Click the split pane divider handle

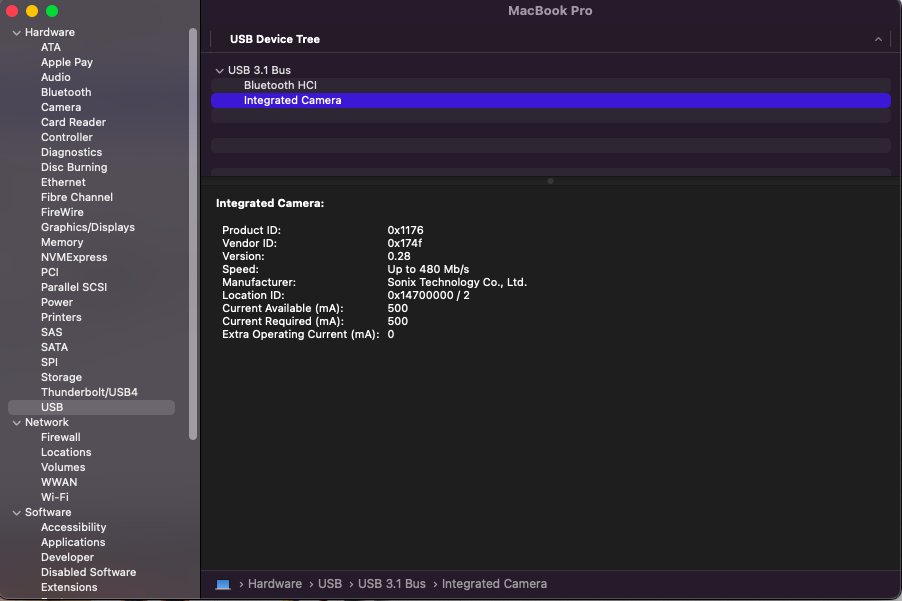pos(550,181)
